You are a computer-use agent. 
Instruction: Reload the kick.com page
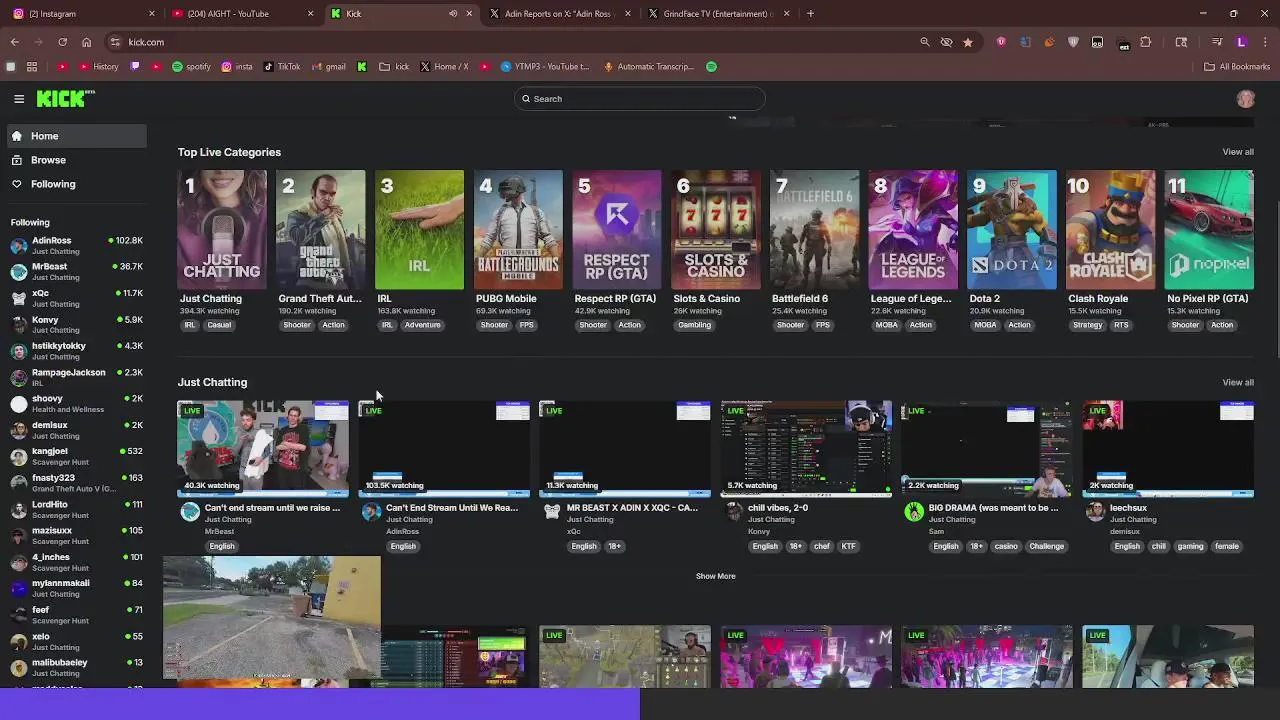(x=62, y=42)
